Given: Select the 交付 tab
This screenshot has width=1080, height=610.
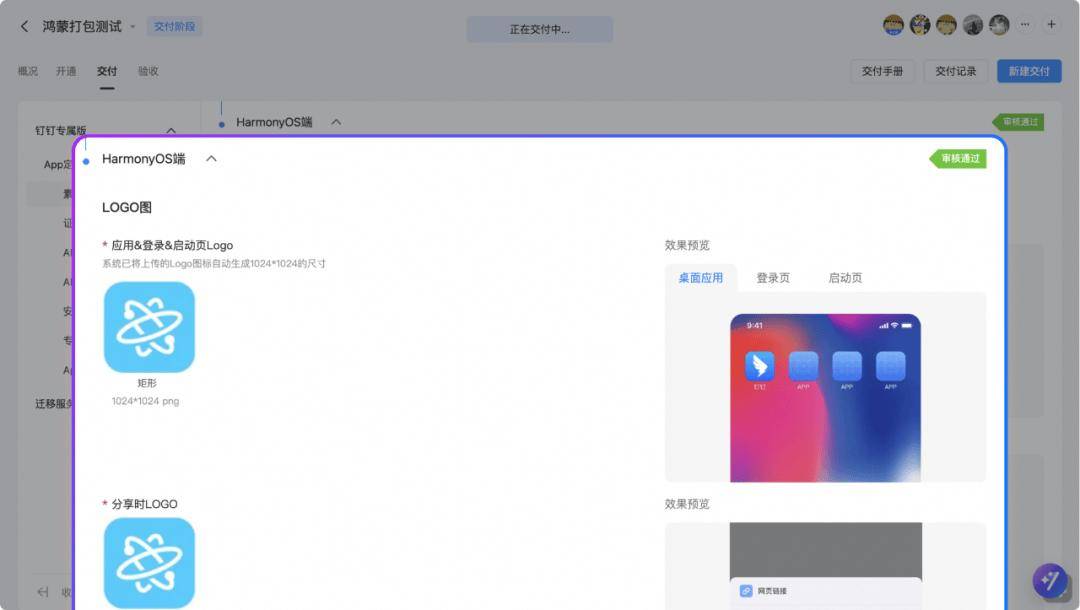Looking at the screenshot, I should pyautogui.click(x=107, y=71).
